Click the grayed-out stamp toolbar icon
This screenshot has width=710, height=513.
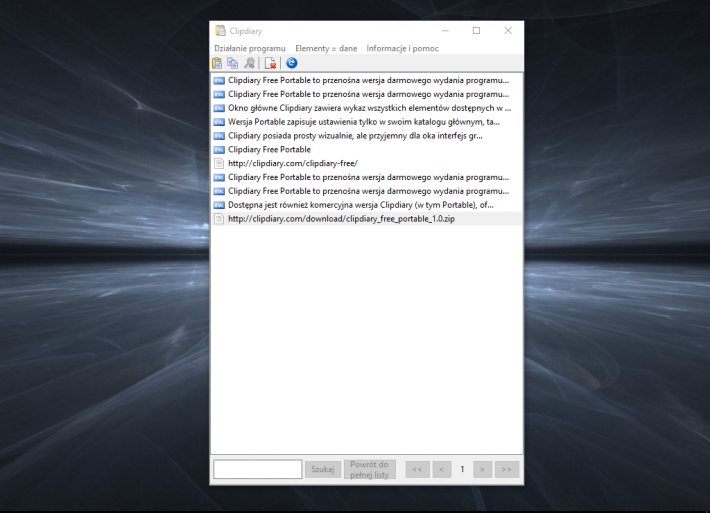(x=249, y=63)
